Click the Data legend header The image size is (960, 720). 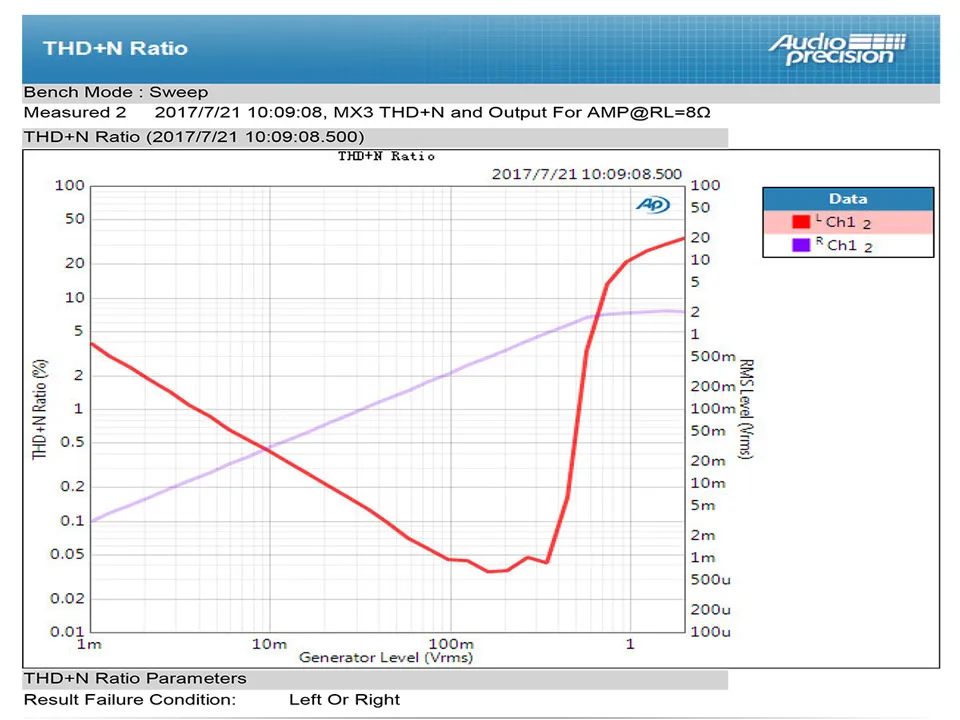848,199
